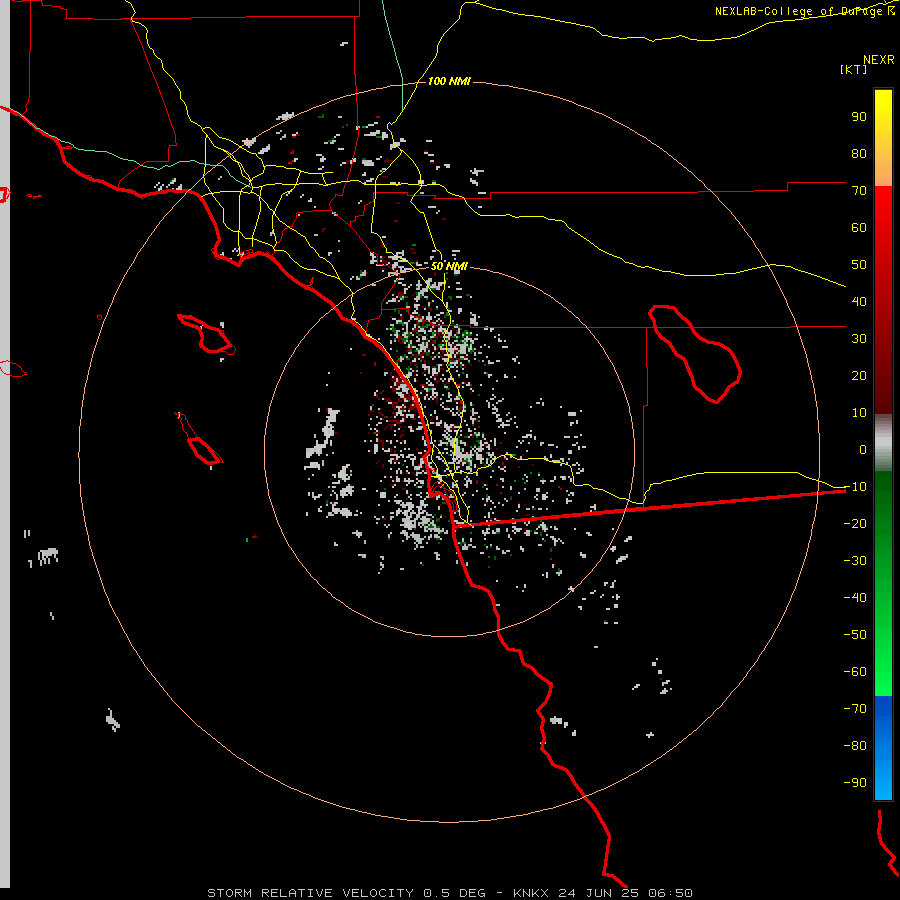Click the 0.5 DEG elevation text
This screenshot has width=900, height=900.
[455, 893]
